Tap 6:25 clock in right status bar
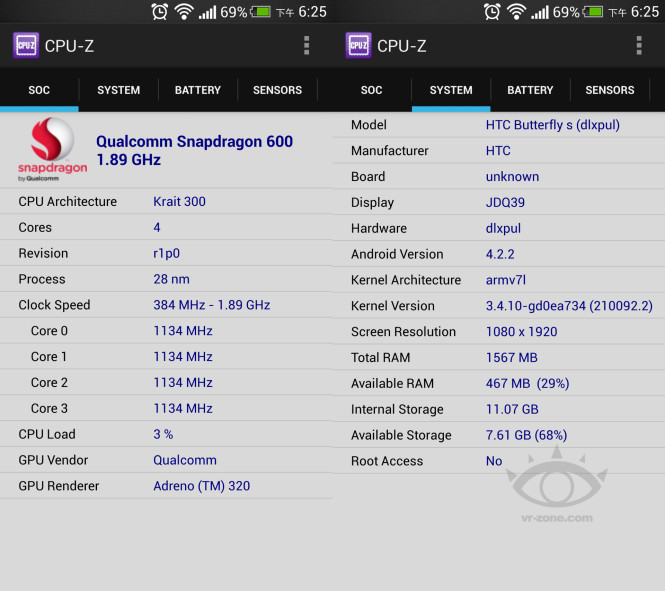The width and height of the screenshot is (665, 591). [x=645, y=11]
